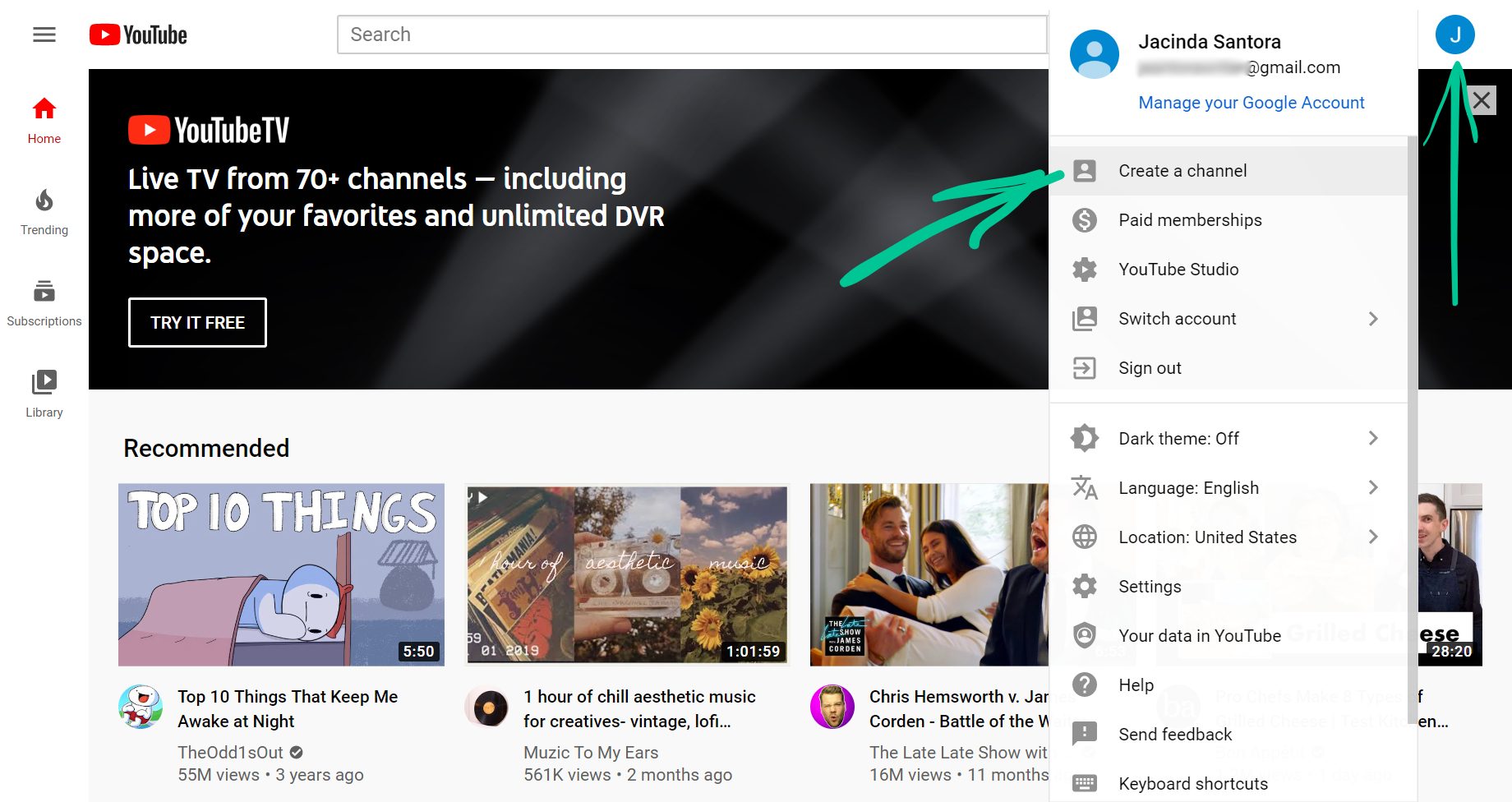
Task: Click The Late Late Show channel avatar
Action: pos(832,707)
